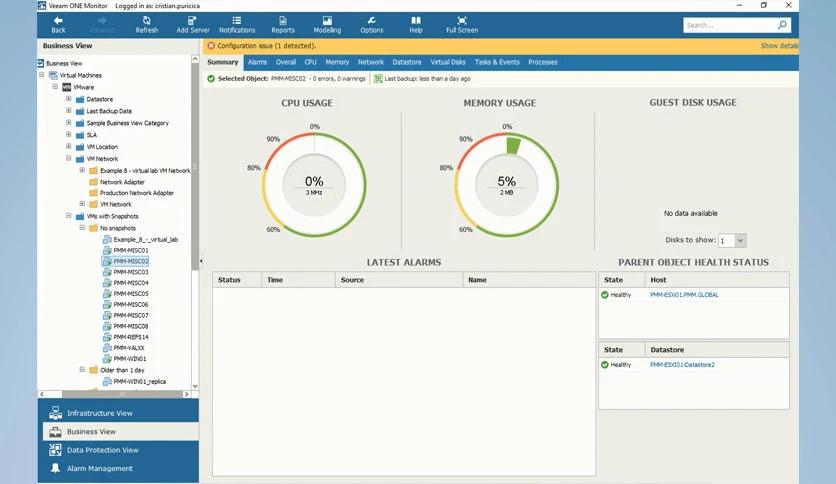Click the tree's vertical scrollbar down arrow
836x484 pixels.
pyautogui.click(x=195, y=386)
